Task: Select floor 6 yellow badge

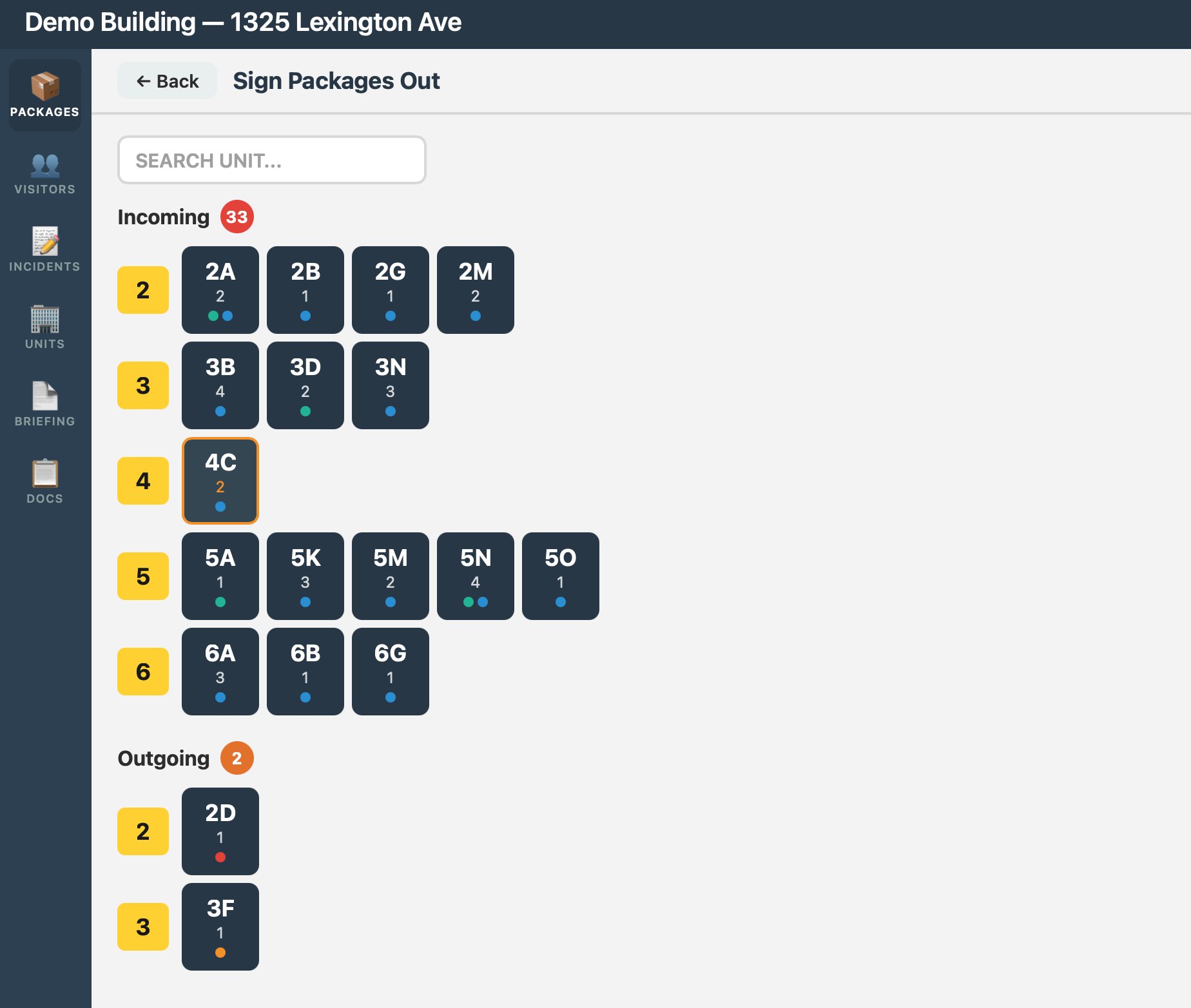Action: (142, 671)
